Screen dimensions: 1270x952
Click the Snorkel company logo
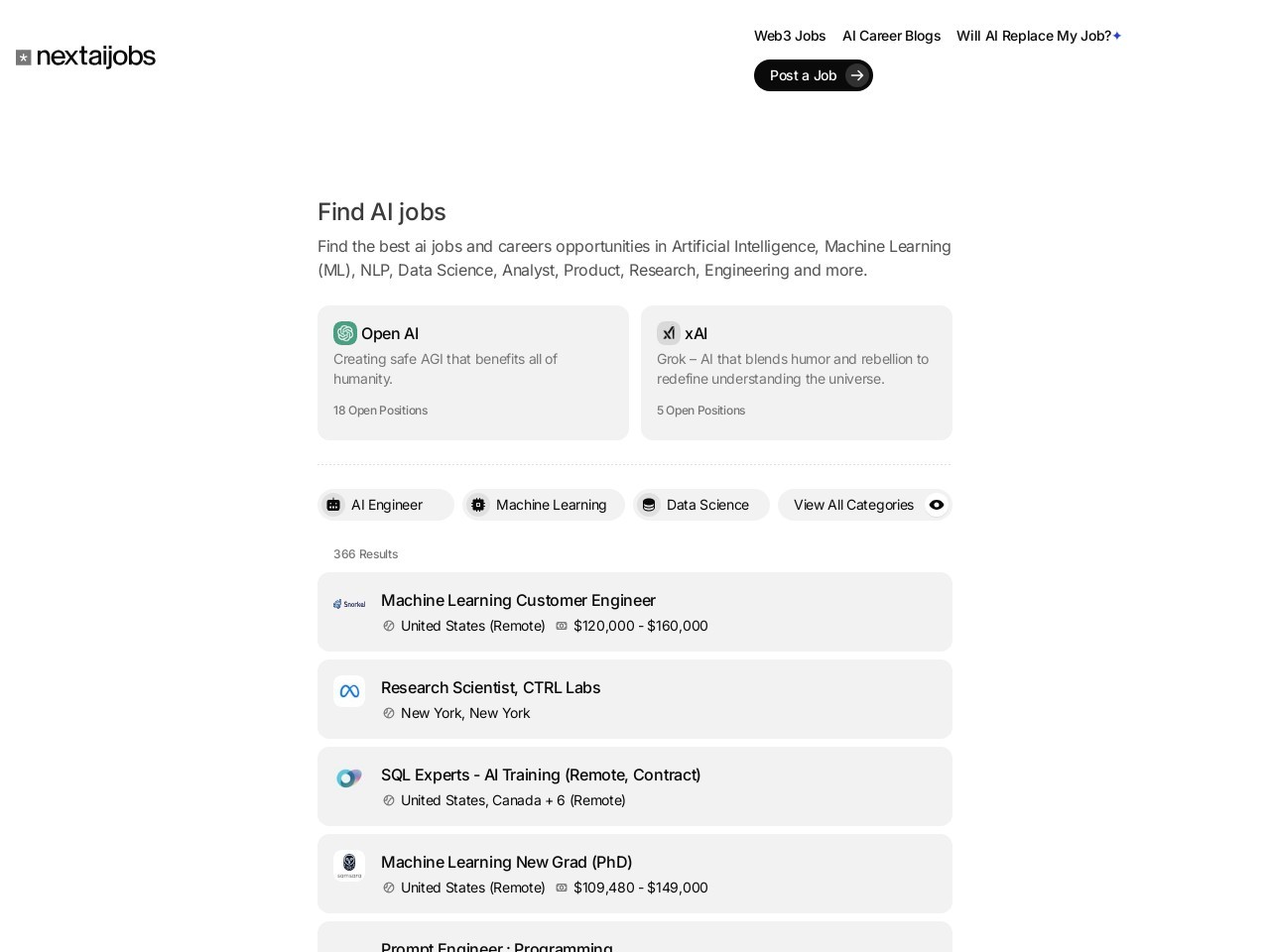point(349,604)
